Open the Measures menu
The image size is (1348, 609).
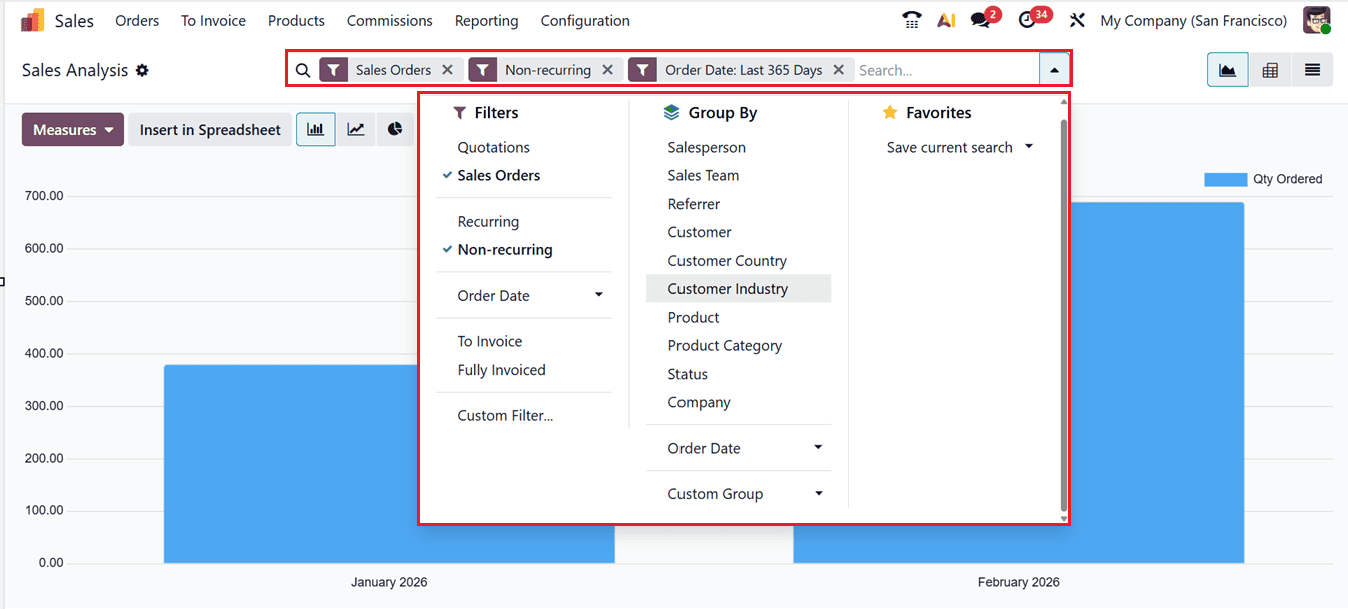click(72, 129)
